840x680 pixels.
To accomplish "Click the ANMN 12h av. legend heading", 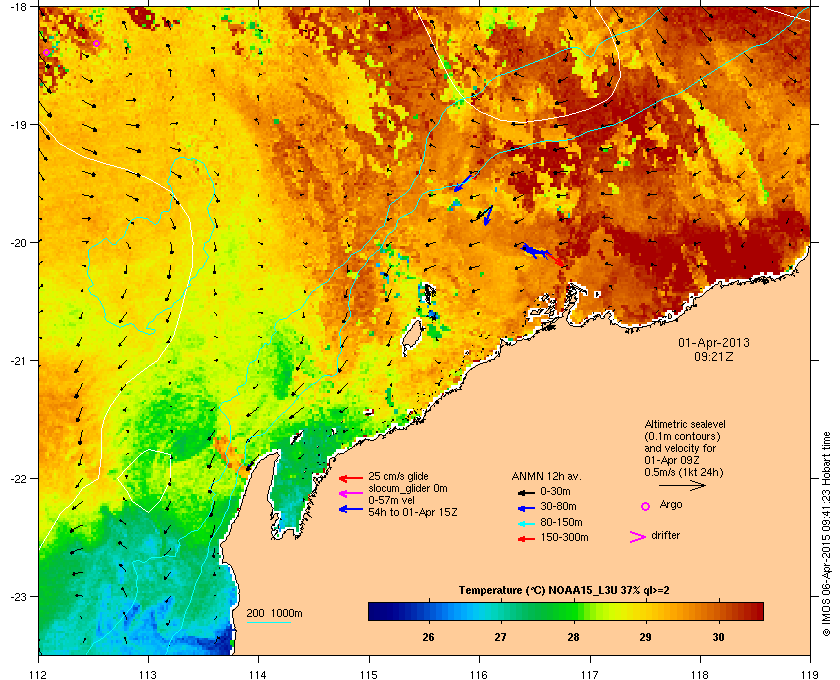I will pyautogui.click(x=546, y=476).
